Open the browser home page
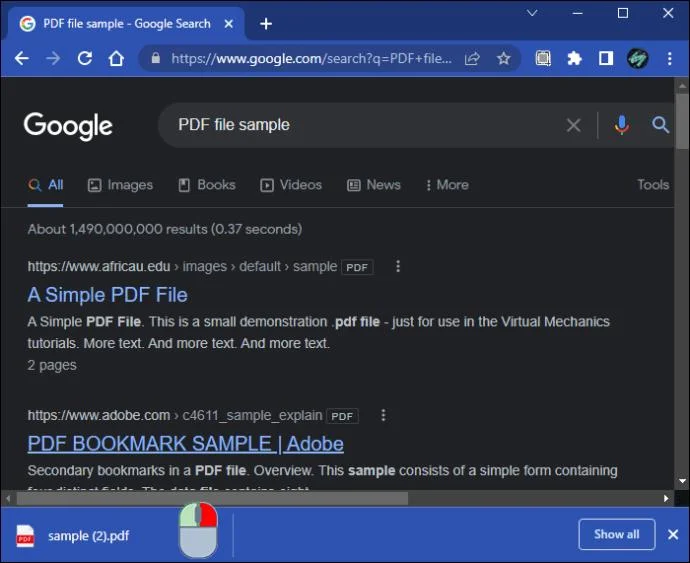Viewport: 690px width, 563px height. pyautogui.click(x=116, y=58)
